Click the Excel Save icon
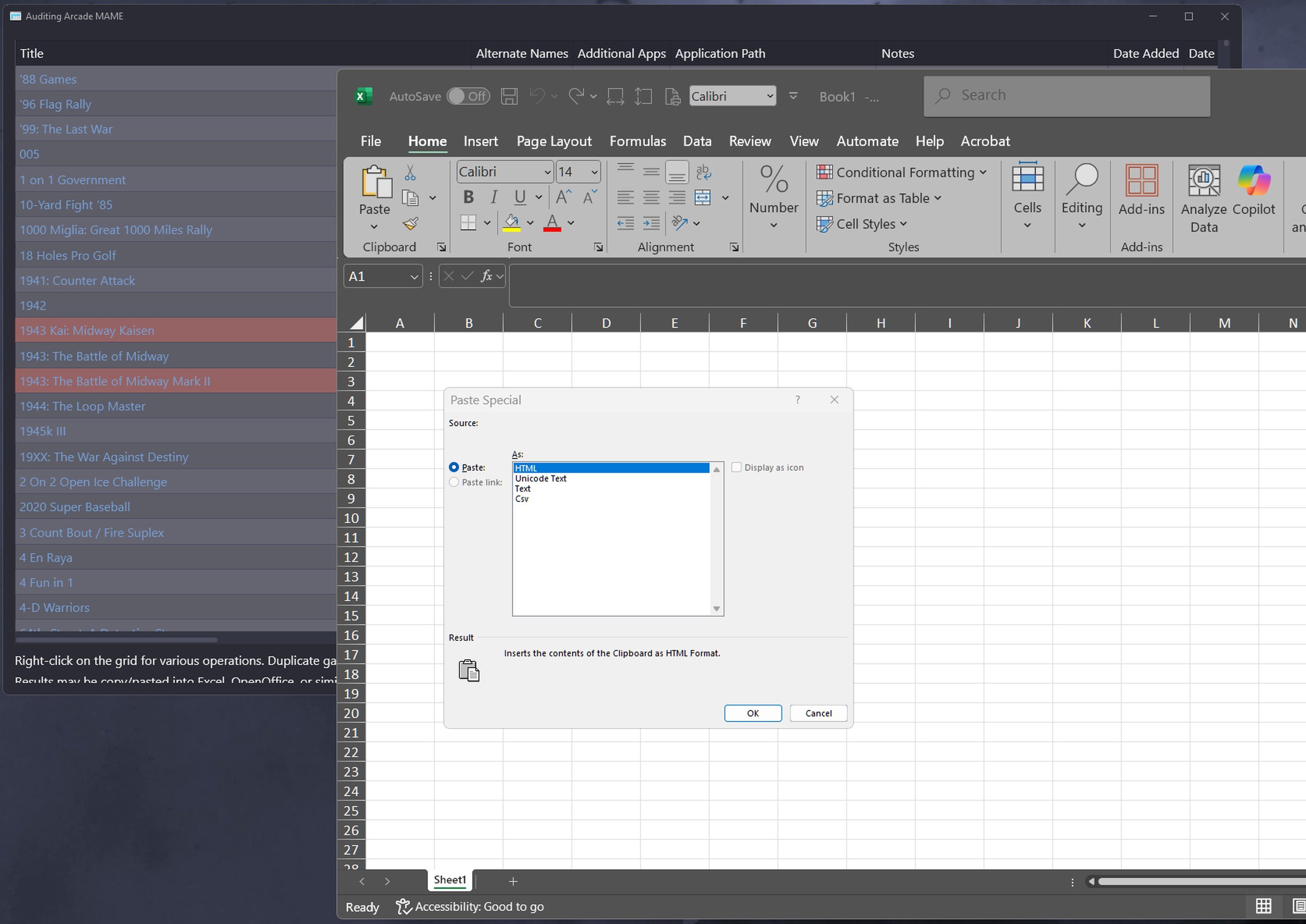Screen dimensions: 1306x924 point(509,96)
